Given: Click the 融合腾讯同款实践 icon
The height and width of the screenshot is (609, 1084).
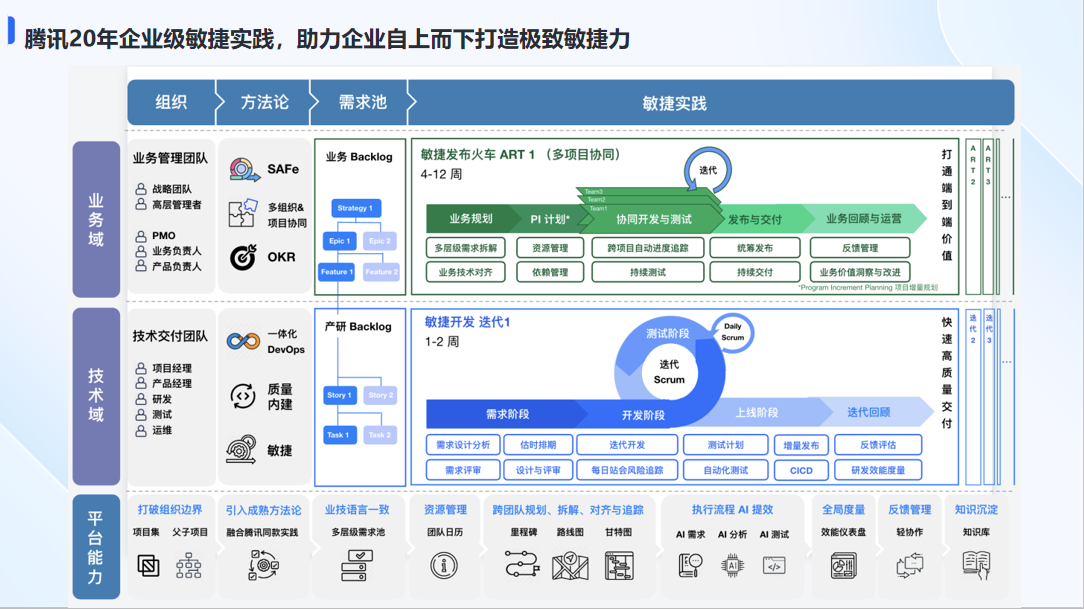Looking at the screenshot, I should click(x=263, y=565).
